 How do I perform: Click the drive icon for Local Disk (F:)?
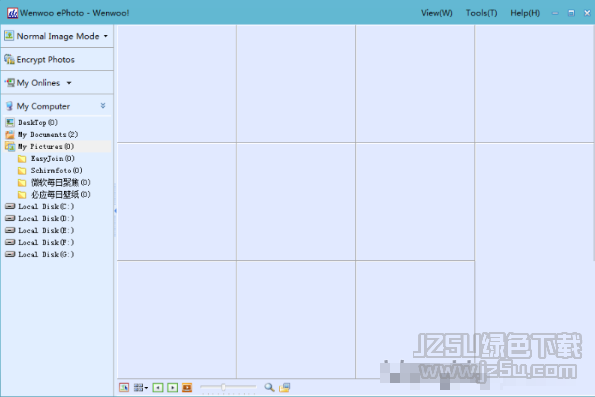point(10,242)
